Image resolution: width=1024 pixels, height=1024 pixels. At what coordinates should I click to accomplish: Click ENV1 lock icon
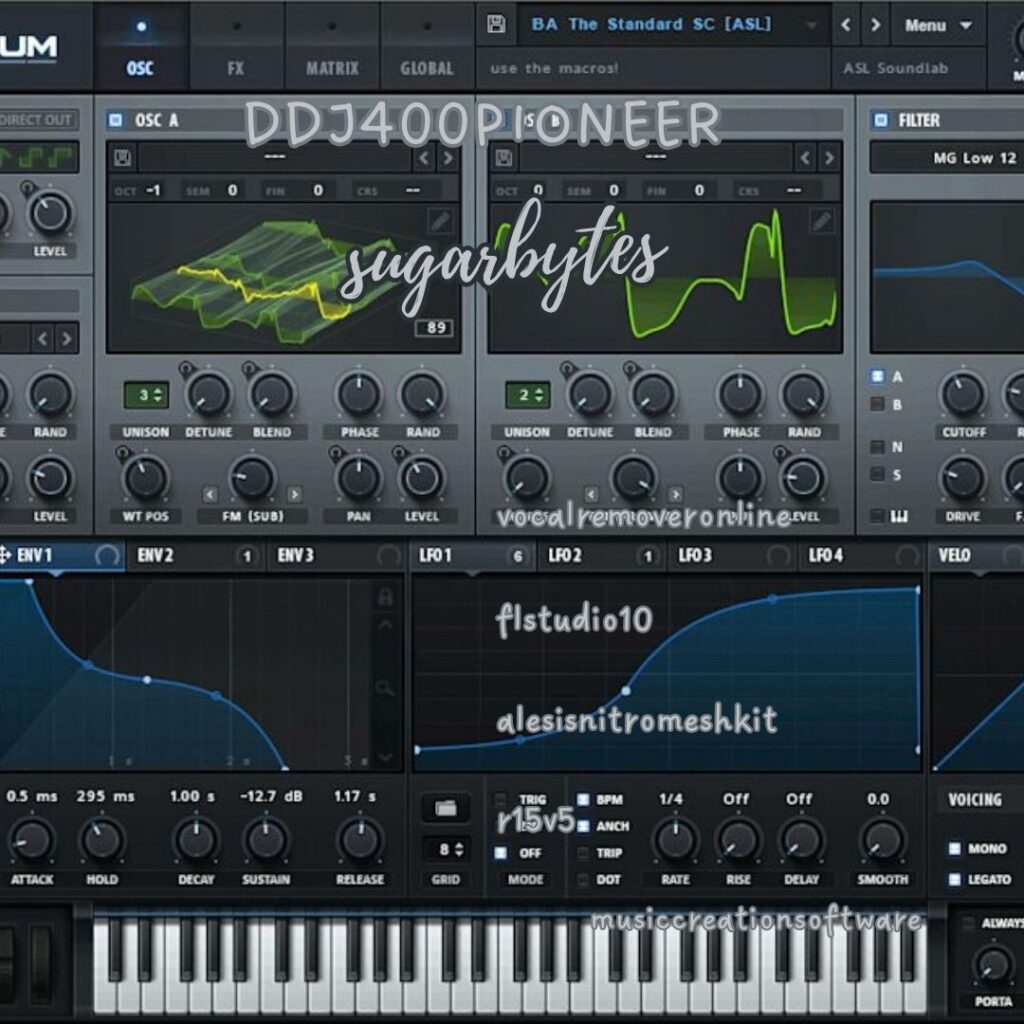(x=385, y=596)
